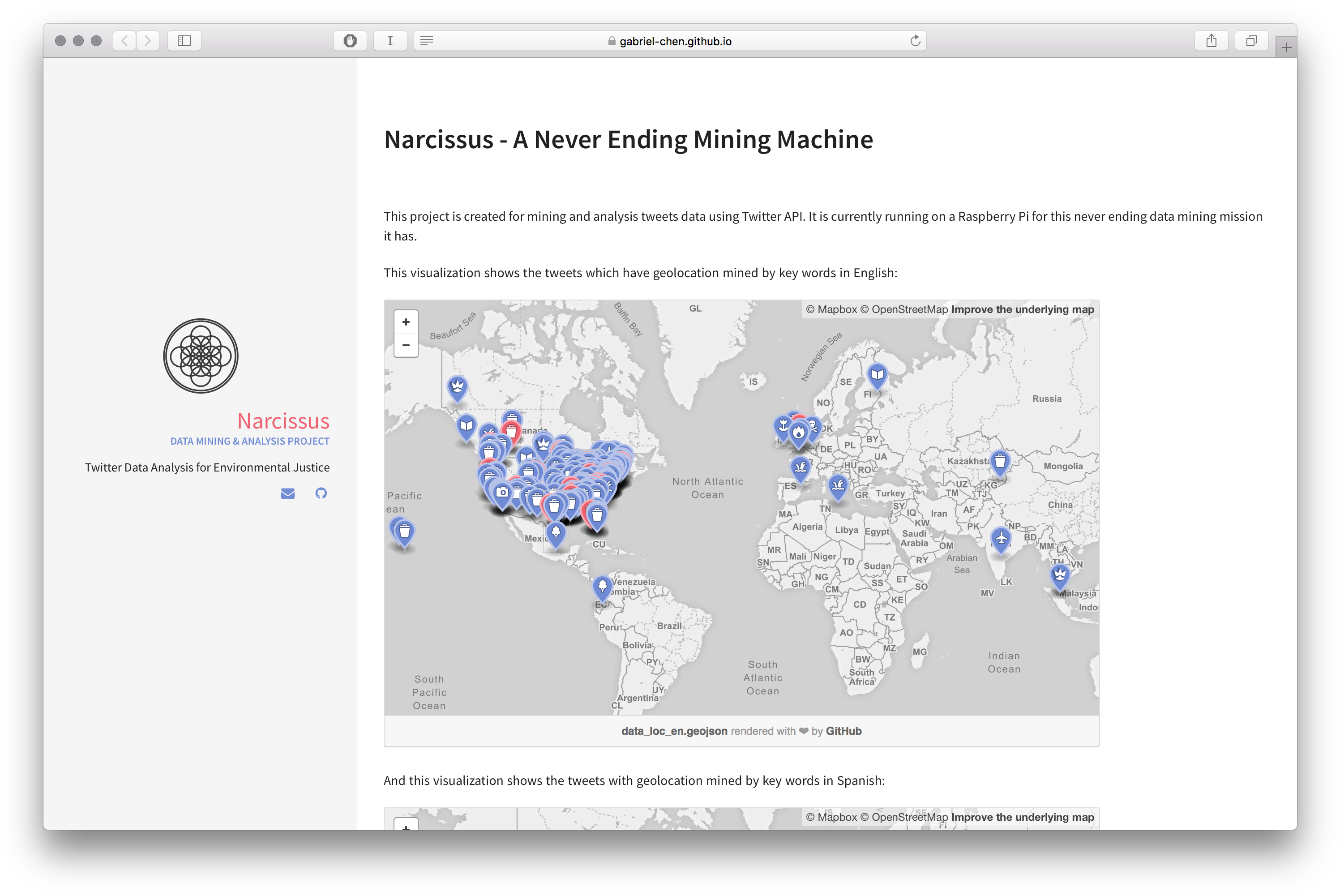Screen dimensions: 1340x896
Task: Click the Mapbox attribution link on map
Action: pyautogui.click(x=829, y=309)
